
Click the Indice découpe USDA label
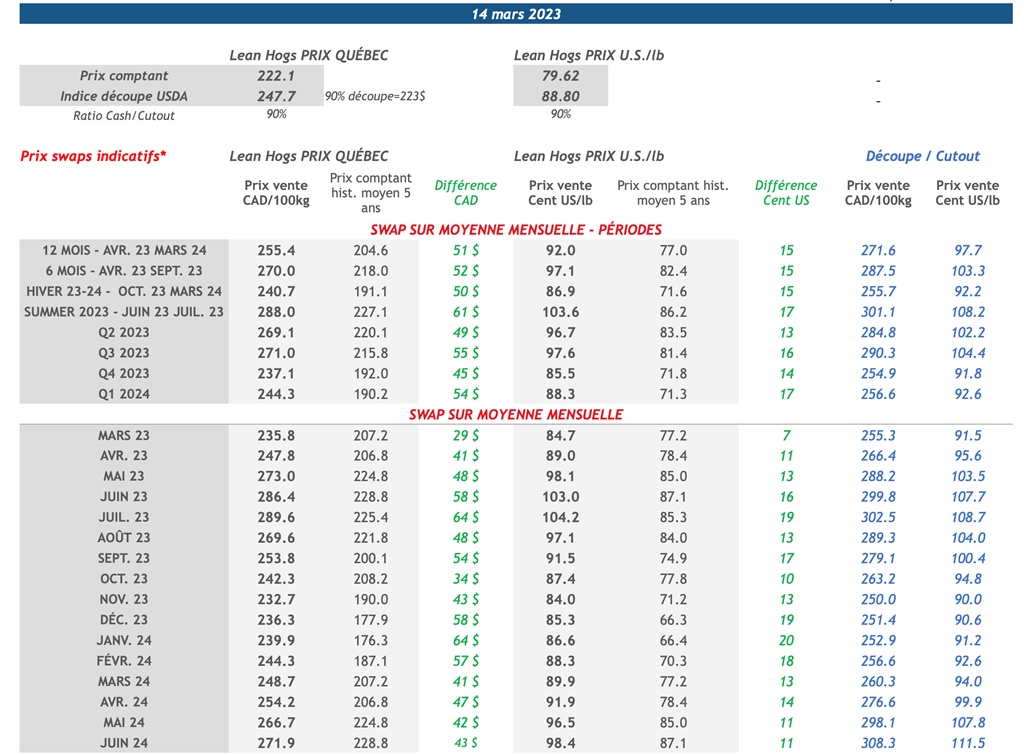(x=124, y=96)
